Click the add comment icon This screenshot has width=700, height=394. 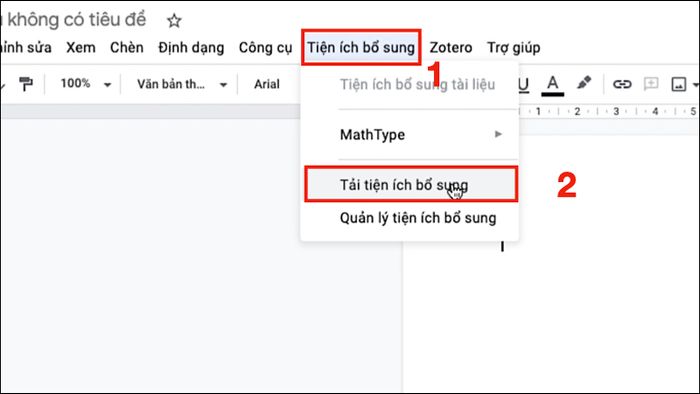(651, 83)
